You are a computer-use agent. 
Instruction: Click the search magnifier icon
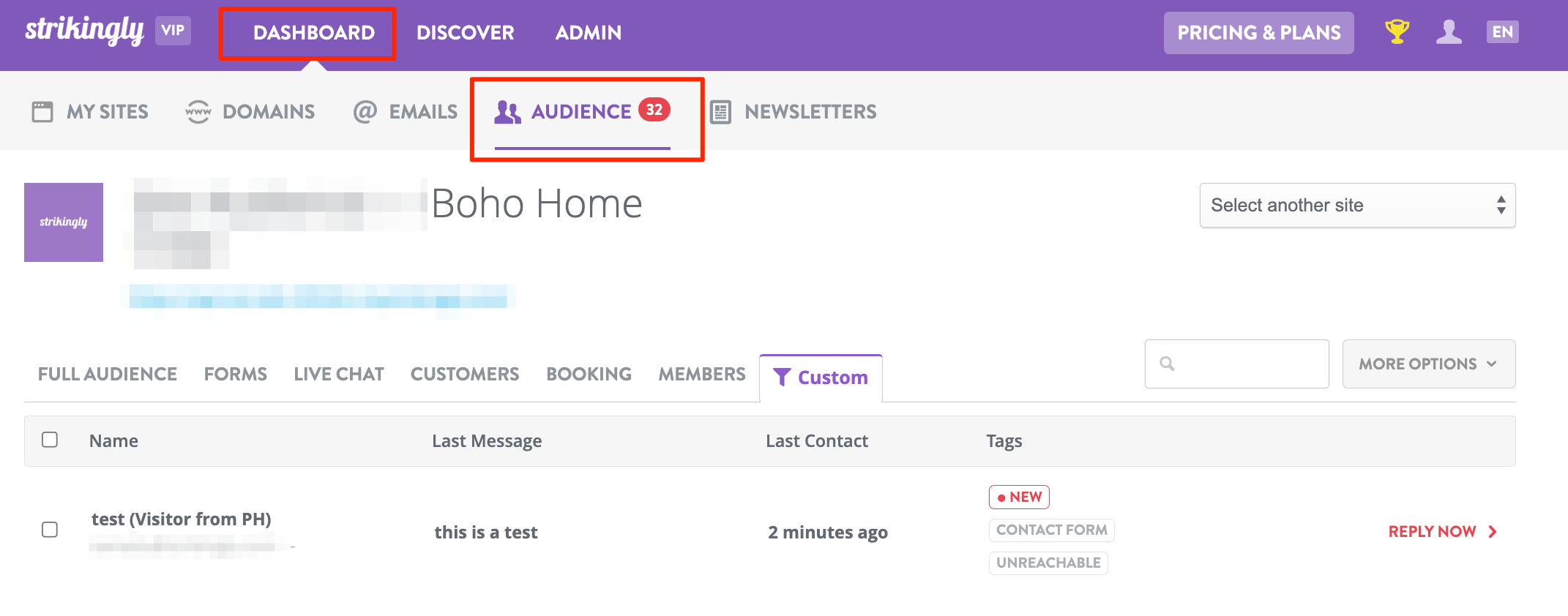click(1167, 364)
